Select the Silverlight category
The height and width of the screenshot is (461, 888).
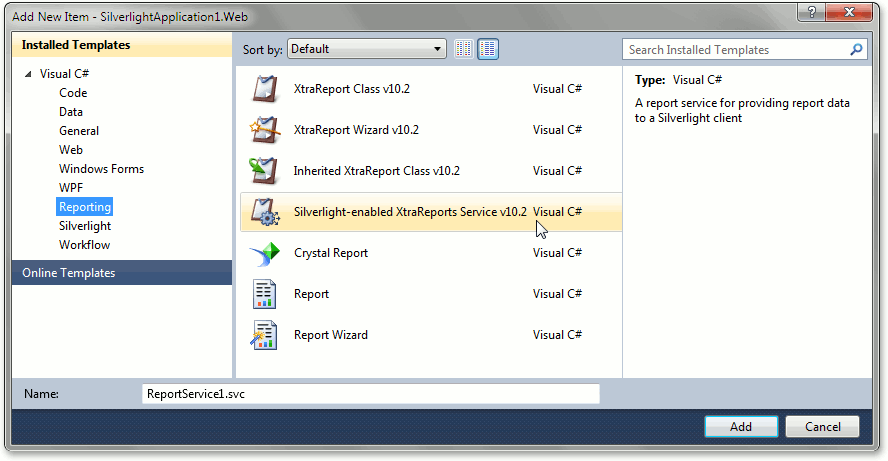tap(85, 226)
